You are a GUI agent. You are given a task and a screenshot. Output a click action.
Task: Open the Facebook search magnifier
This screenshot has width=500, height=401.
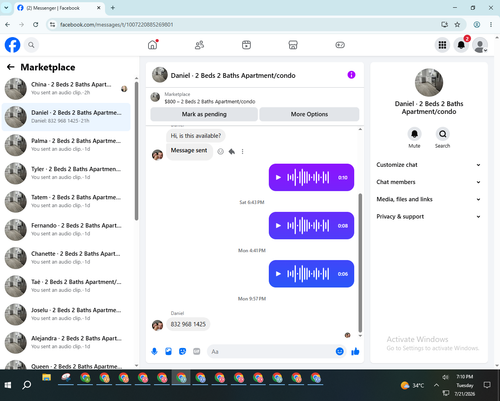click(x=31, y=45)
